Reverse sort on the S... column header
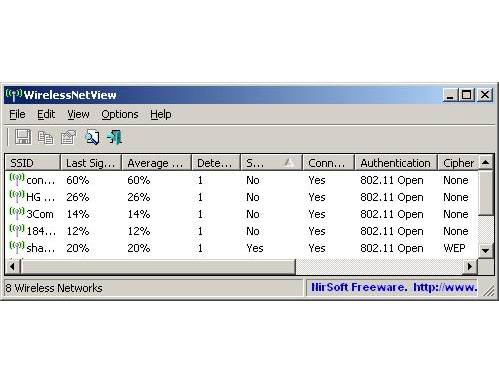The height and width of the screenshot is (384, 499). point(271,163)
